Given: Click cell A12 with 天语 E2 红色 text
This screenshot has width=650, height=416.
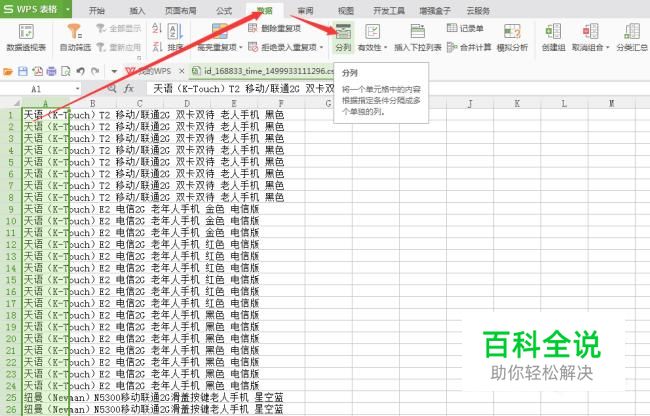Looking at the screenshot, I should tap(46, 244).
